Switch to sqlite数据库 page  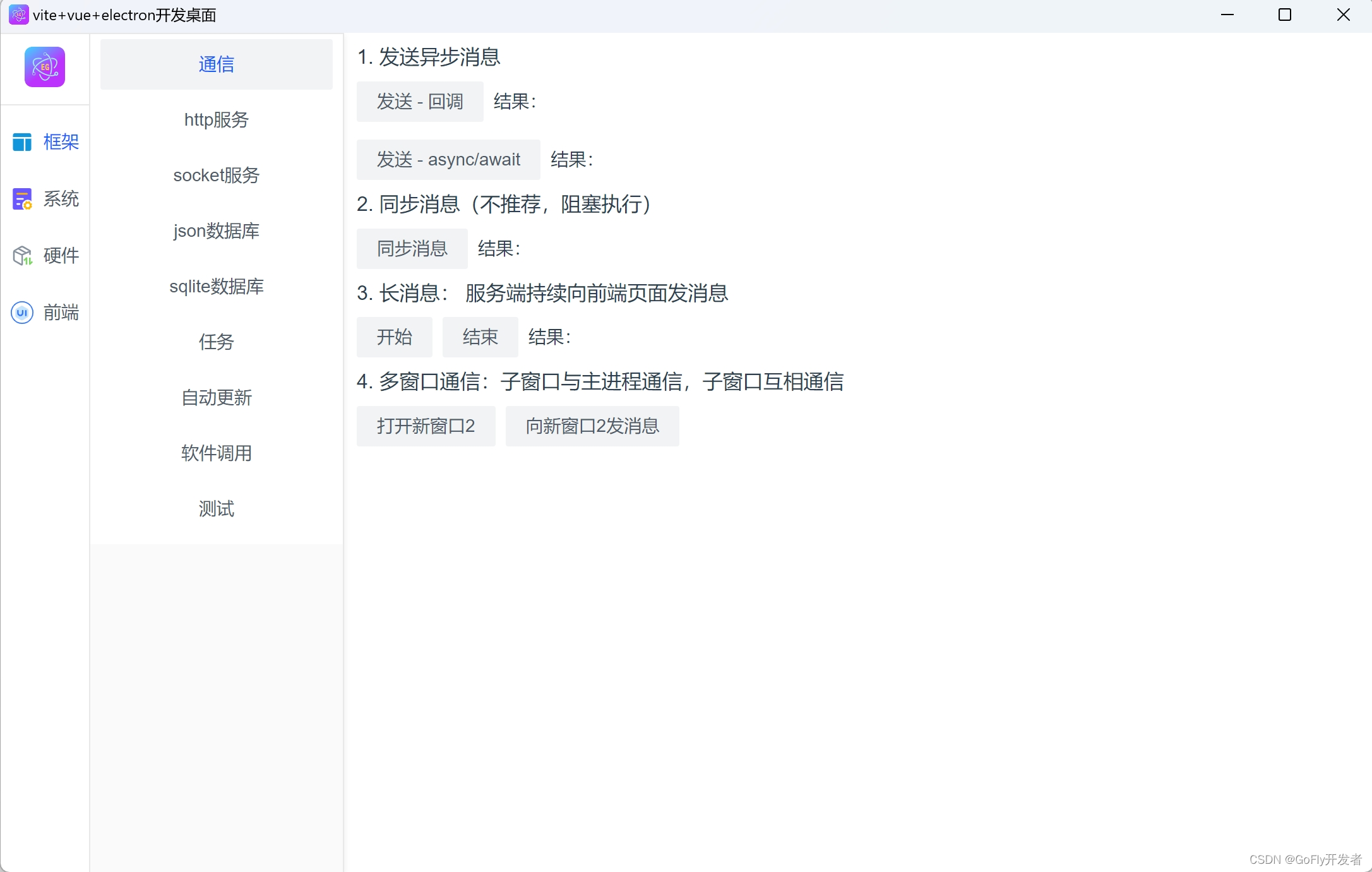point(216,286)
